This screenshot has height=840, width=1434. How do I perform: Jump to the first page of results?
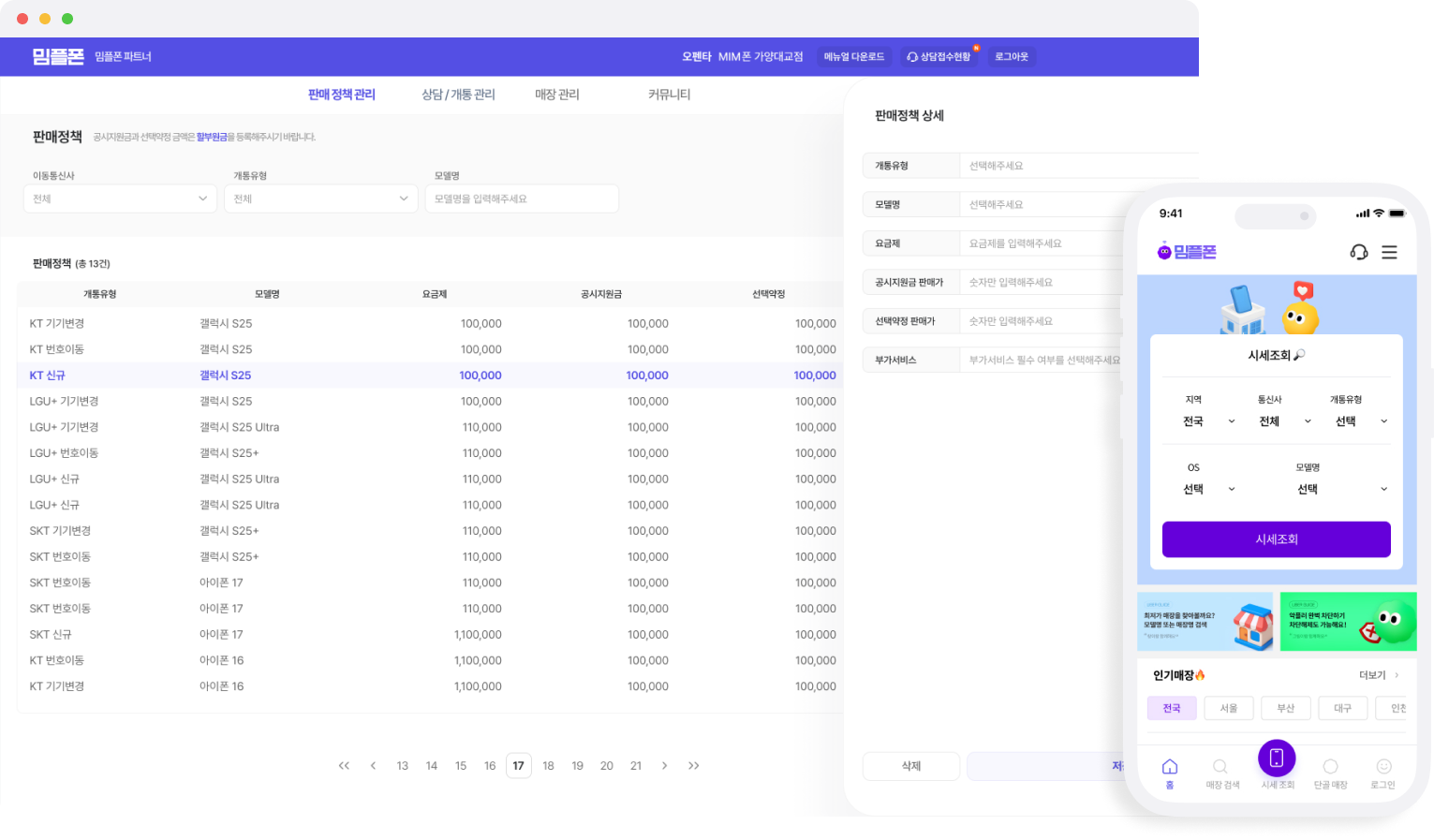[344, 766]
